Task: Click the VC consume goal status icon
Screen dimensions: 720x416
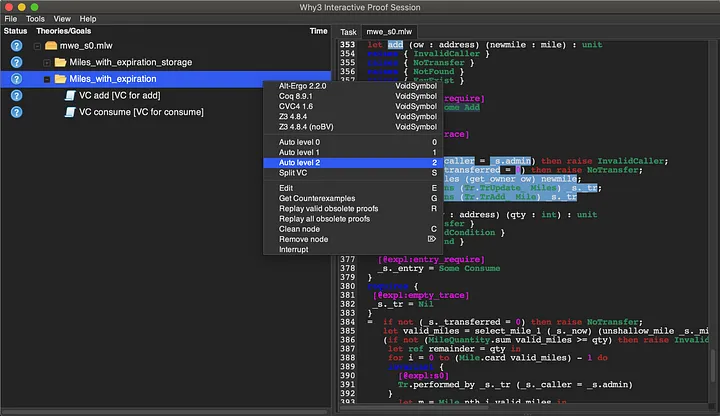Action: tap(16, 112)
